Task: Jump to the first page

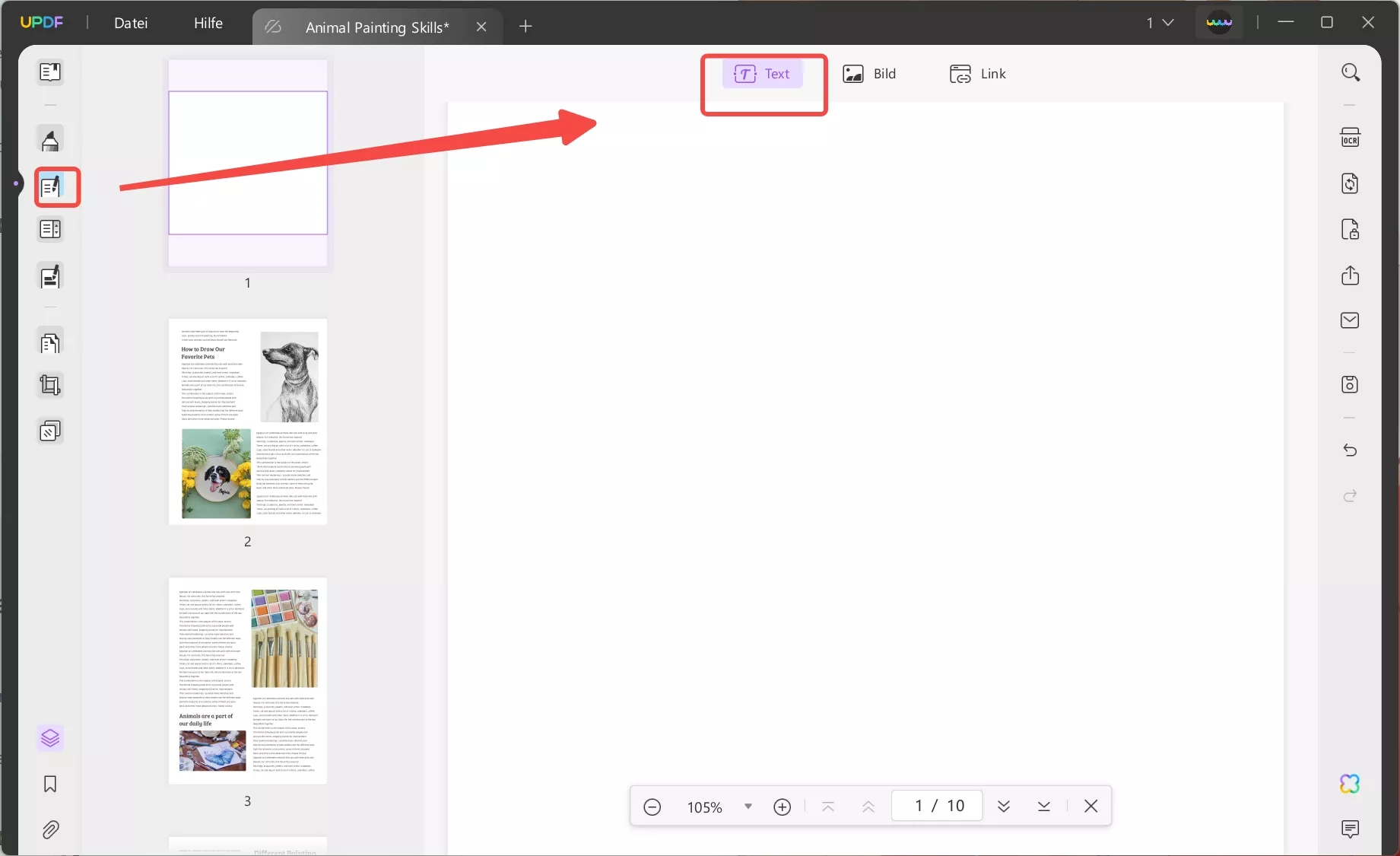Action: [829, 807]
